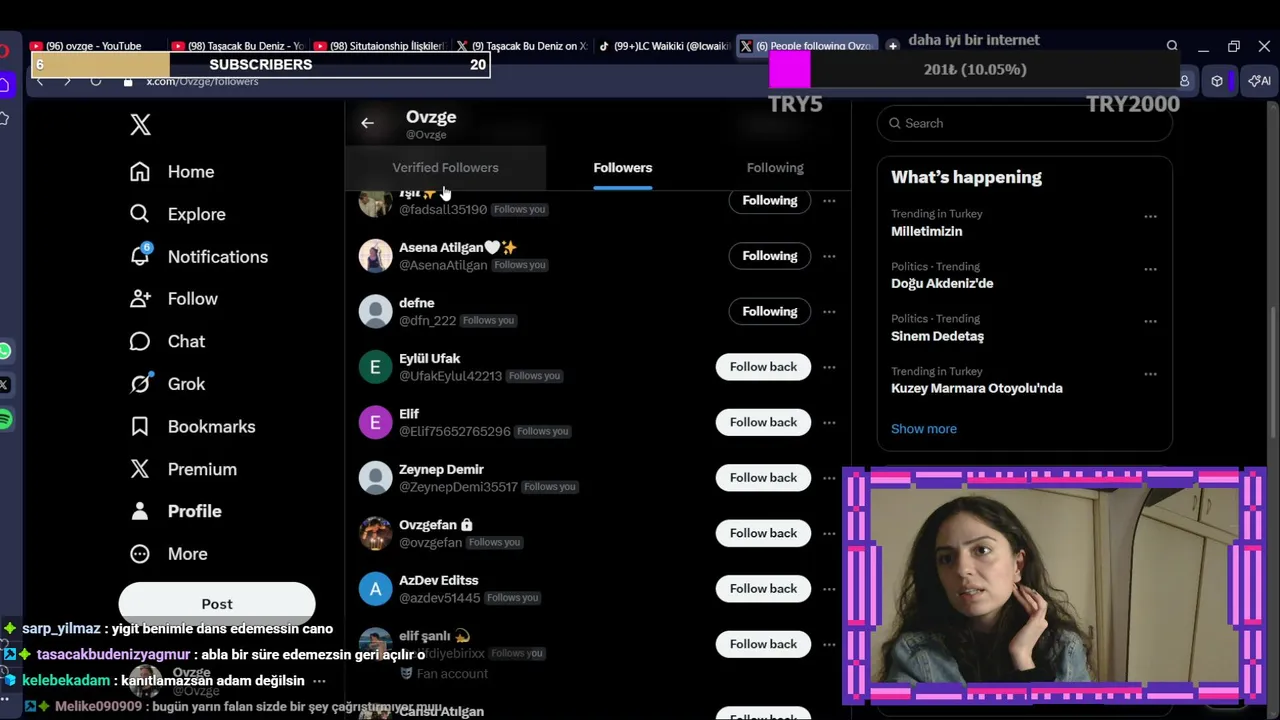
Task: Click the X logo icon in sidebar
Action: (140, 124)
